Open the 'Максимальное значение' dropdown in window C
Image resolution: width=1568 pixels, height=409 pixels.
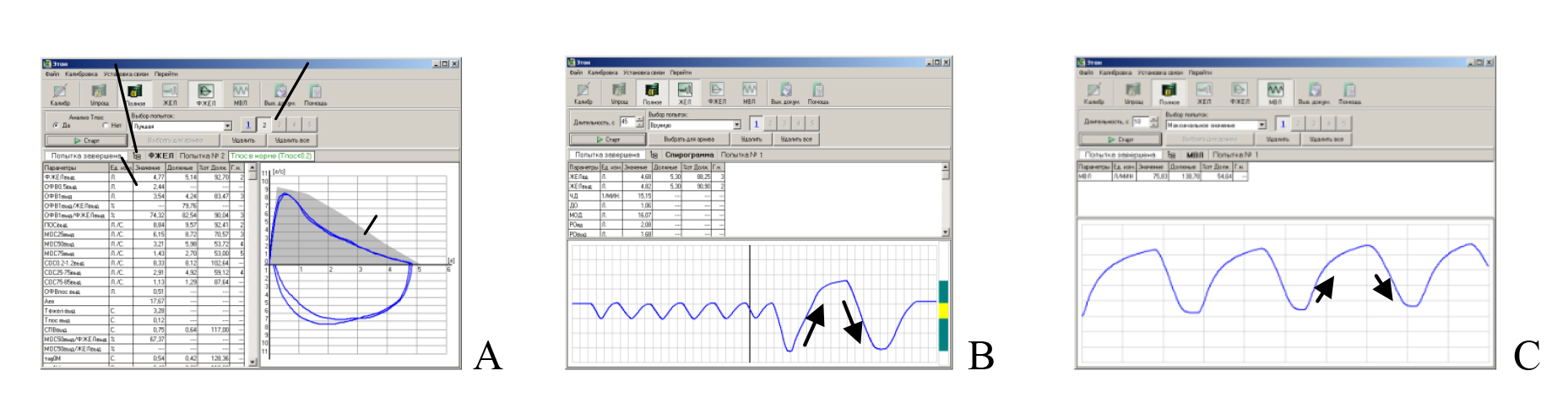(1261, 125)
